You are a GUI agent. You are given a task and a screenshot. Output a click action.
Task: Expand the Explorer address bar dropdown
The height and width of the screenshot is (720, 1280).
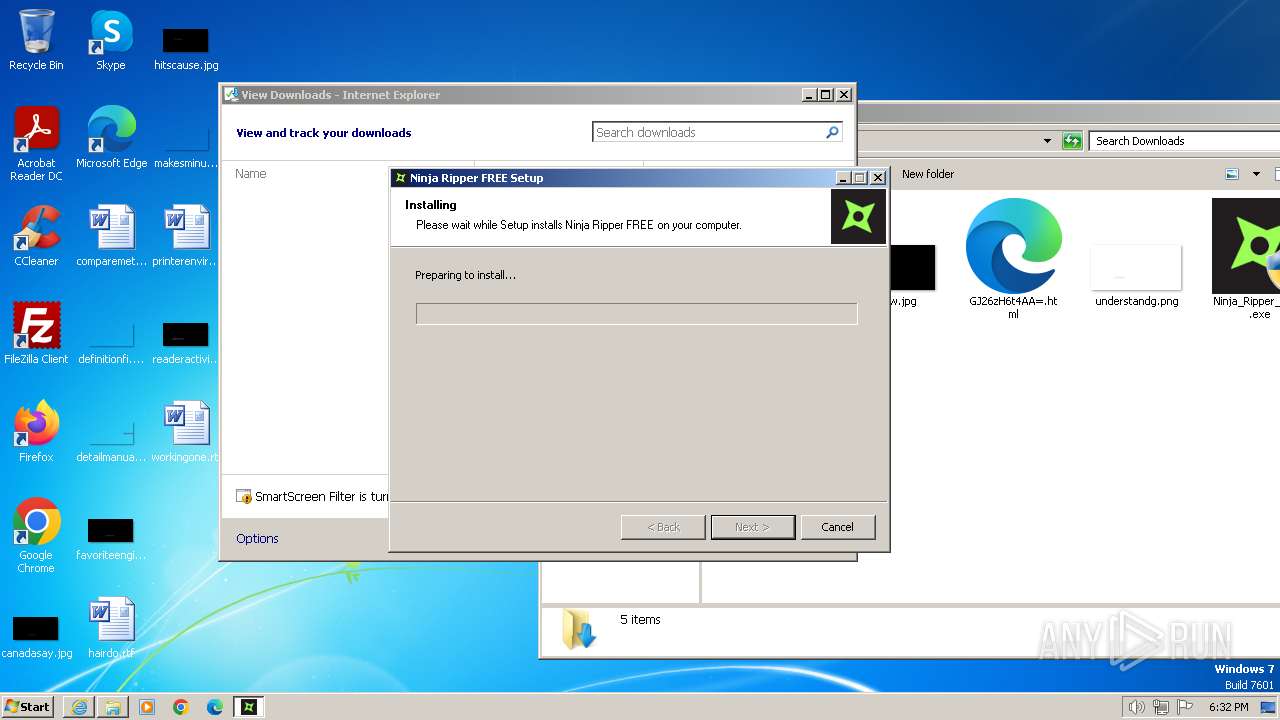pos(1047,141)
